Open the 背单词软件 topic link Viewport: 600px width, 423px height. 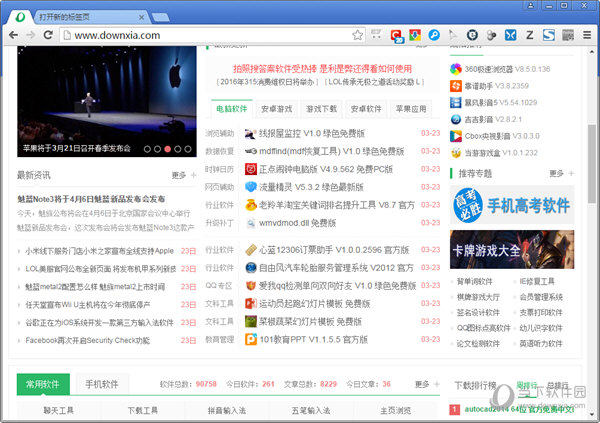click(x=474, y=281)
